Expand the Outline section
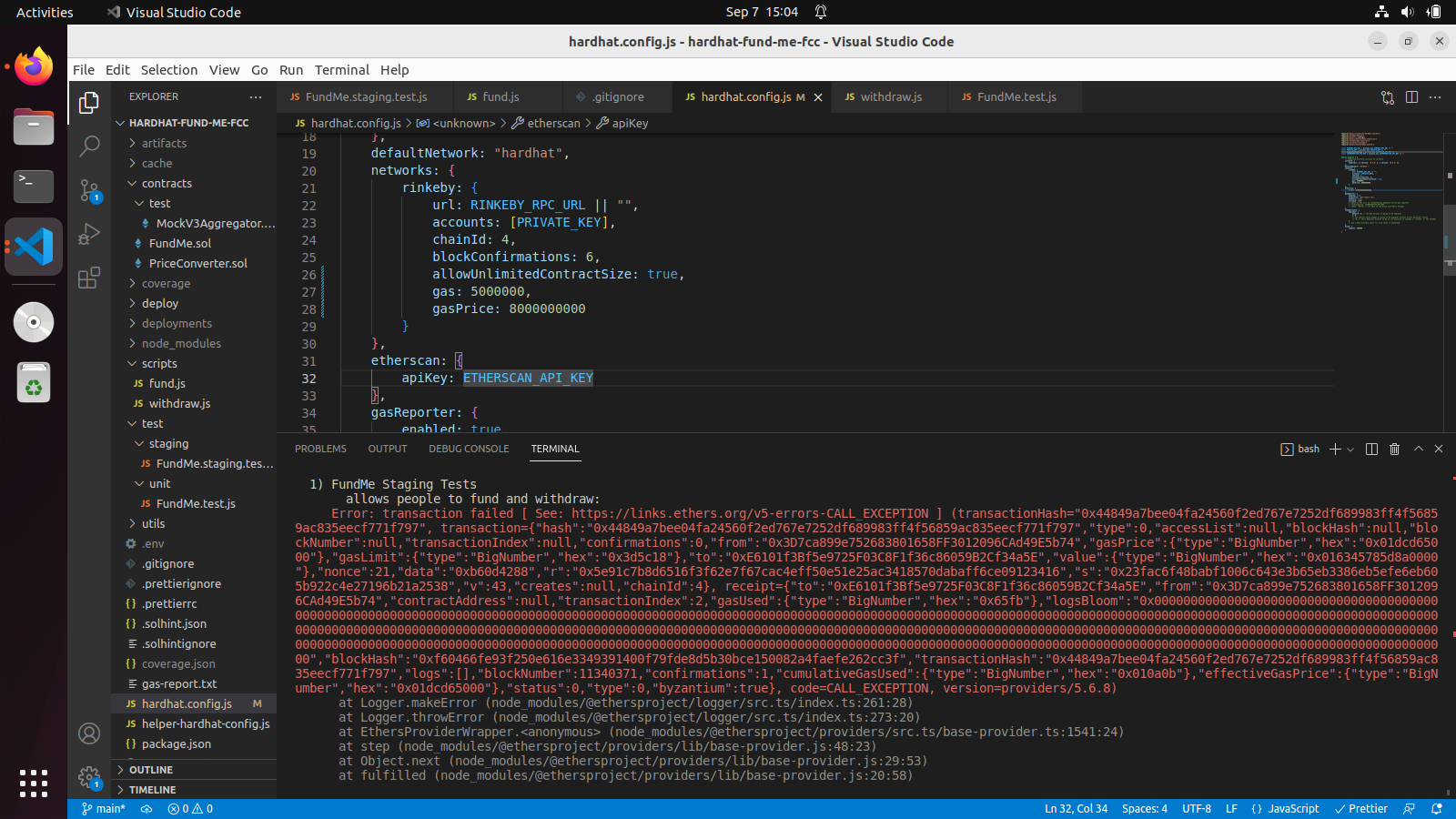Image resolution: width=1456 pixels, height=819 pixels. pyautogui.click(x=194, y=770)
